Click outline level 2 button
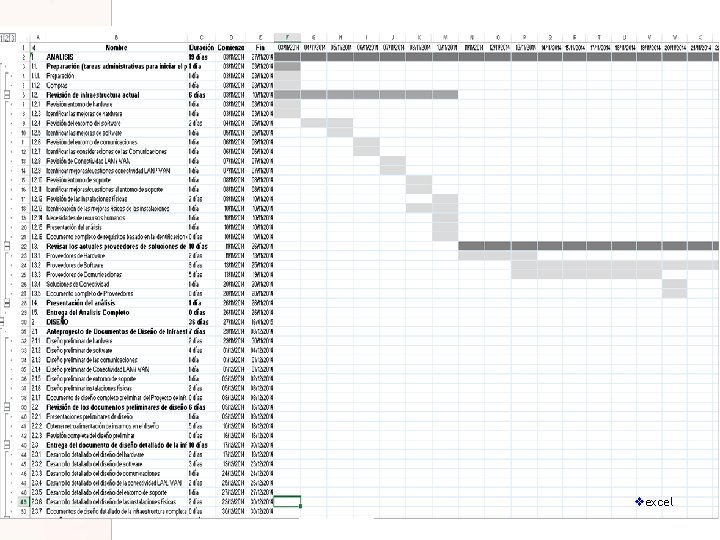 click(8, 38)
